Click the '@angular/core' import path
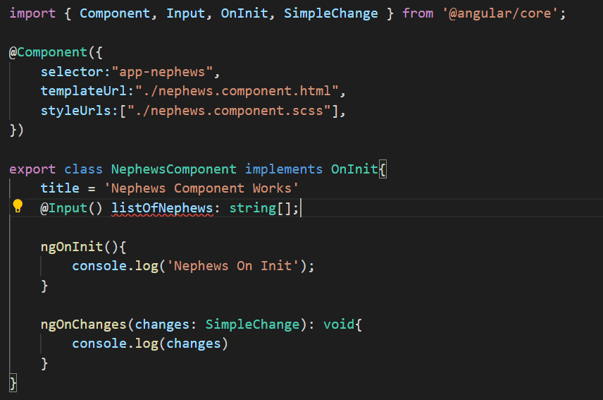 tap(500, 14)
